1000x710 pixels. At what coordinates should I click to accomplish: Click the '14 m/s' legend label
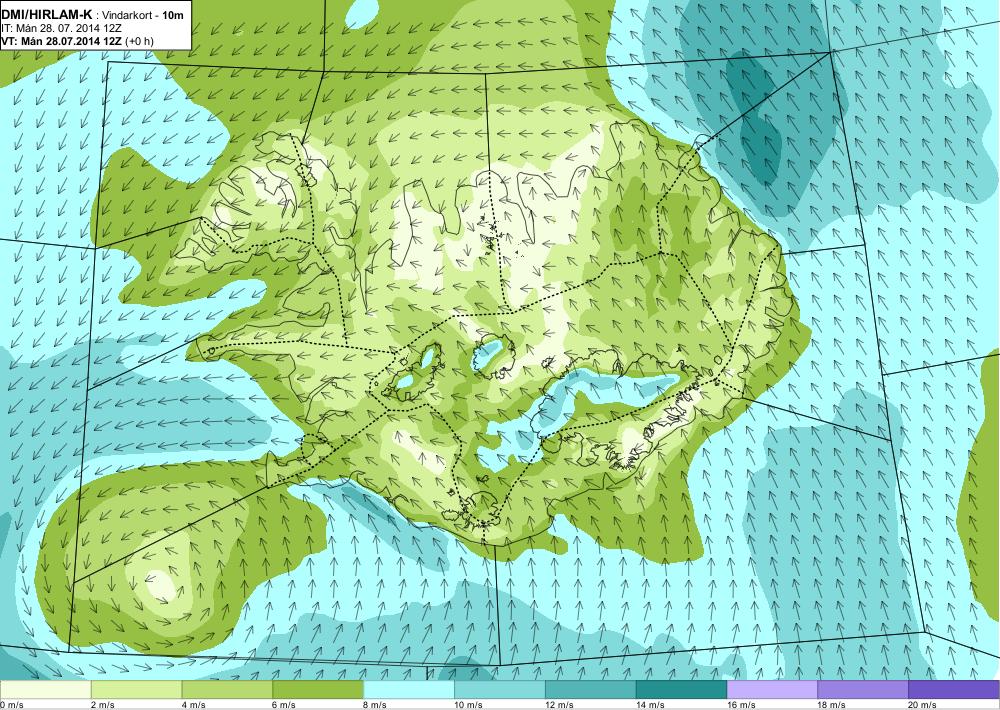tap(651, 705)
